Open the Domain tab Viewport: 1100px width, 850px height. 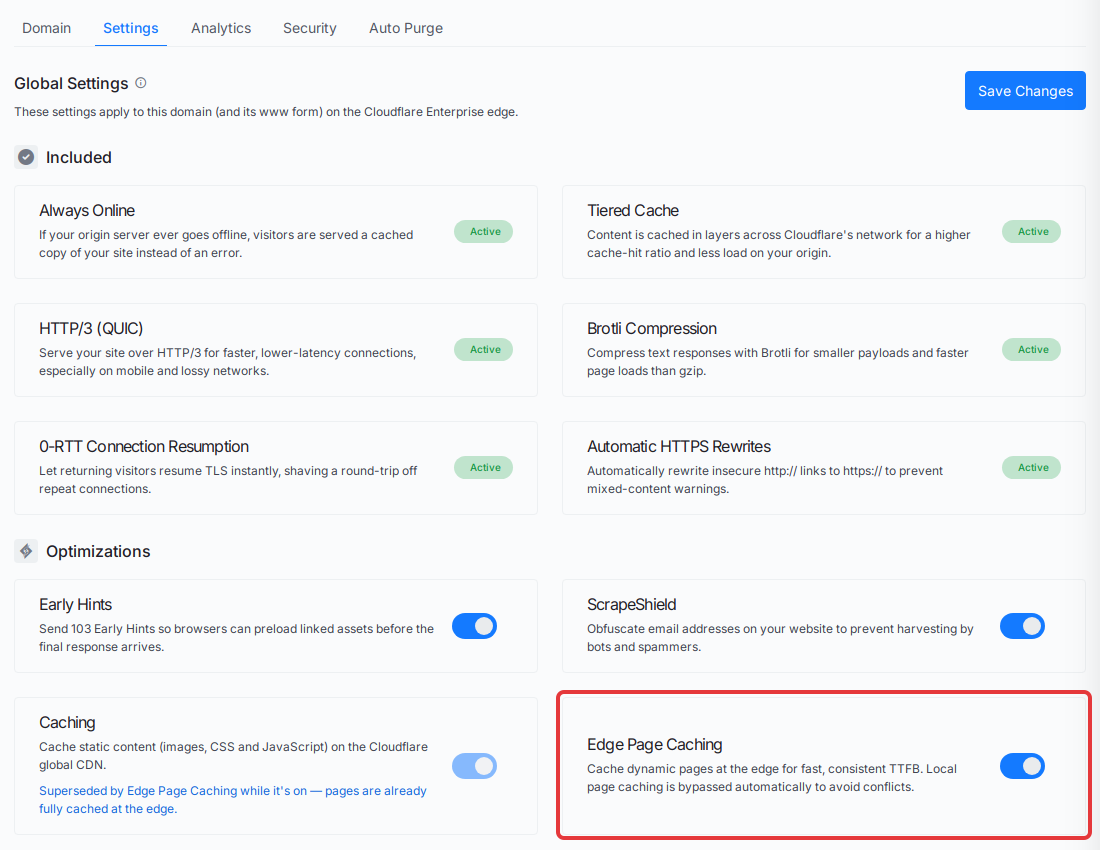[x=46, y=28]
